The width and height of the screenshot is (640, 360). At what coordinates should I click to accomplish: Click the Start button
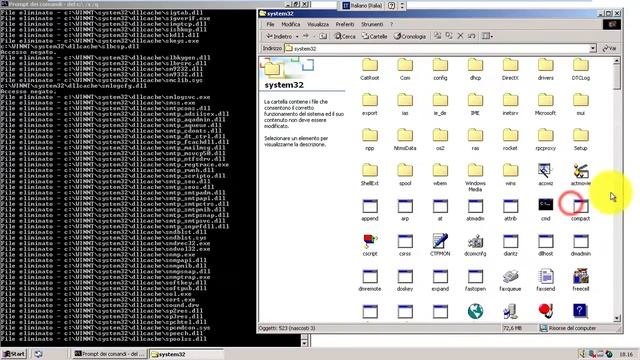pyautogui.click(x=14, y=354)
